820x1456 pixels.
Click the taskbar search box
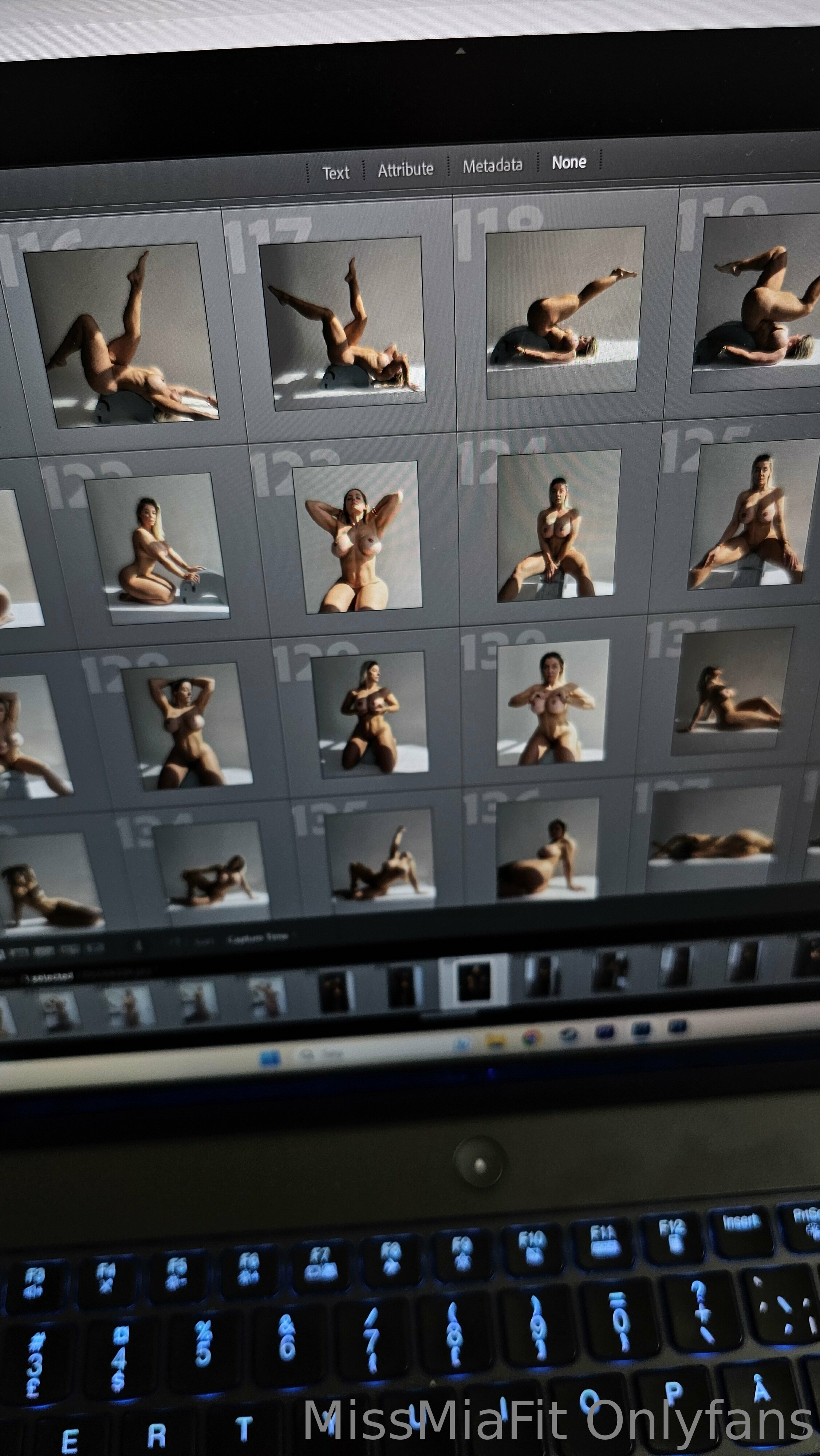pos(321,1055)
